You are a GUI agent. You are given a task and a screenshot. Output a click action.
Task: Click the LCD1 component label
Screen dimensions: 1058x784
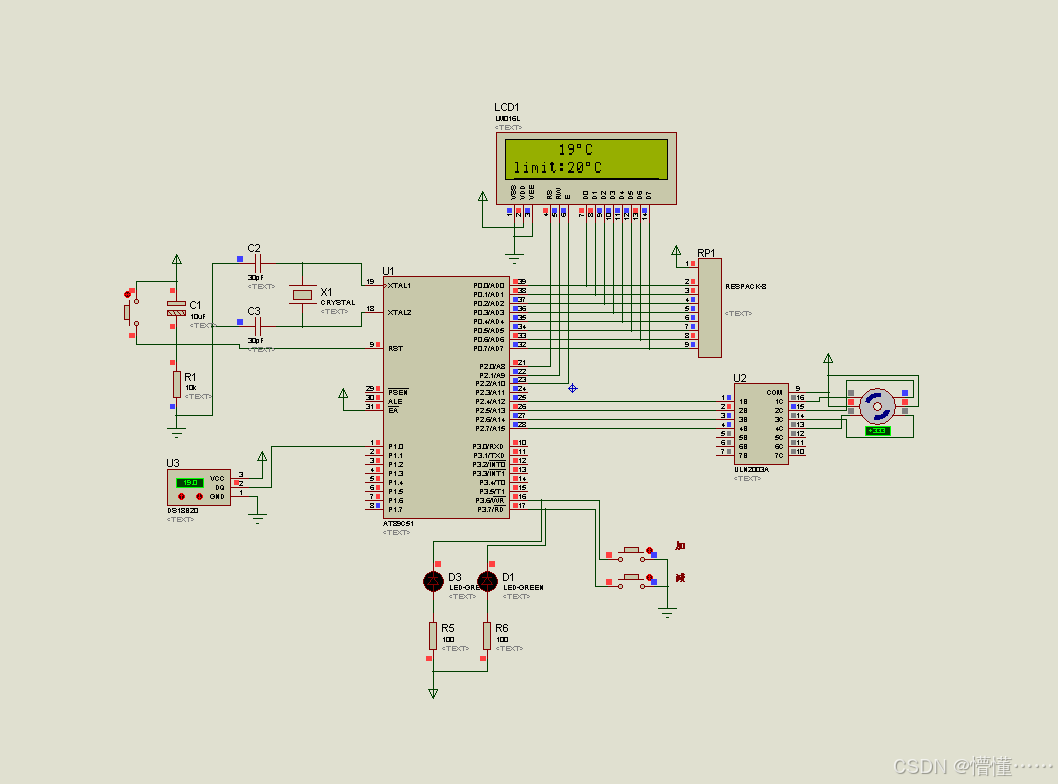507,107
